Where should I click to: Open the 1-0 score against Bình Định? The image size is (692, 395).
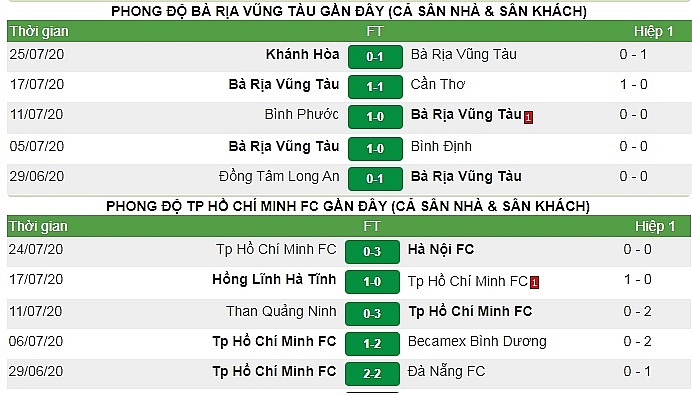point(375,148)
